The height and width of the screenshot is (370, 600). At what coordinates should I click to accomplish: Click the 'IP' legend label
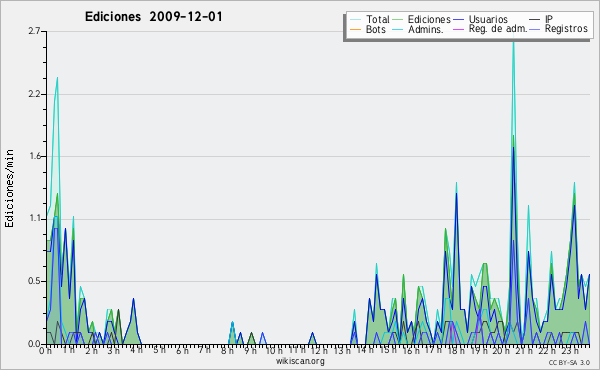click(x=549, y=19)
